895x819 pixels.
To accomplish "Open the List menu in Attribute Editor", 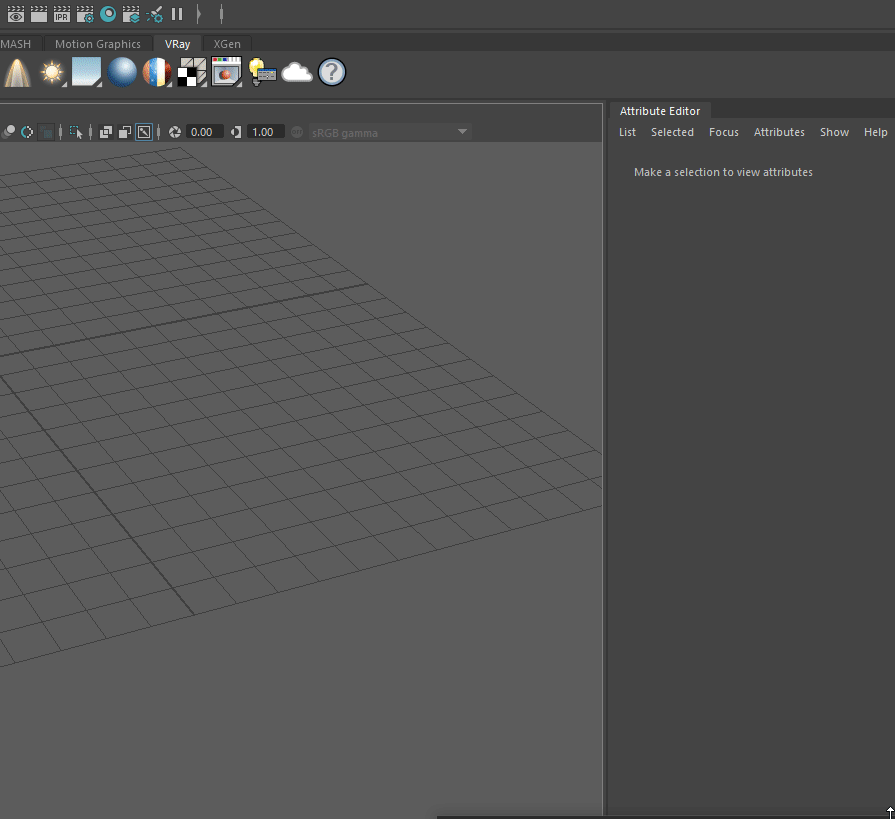I will (x=627, y=132).
